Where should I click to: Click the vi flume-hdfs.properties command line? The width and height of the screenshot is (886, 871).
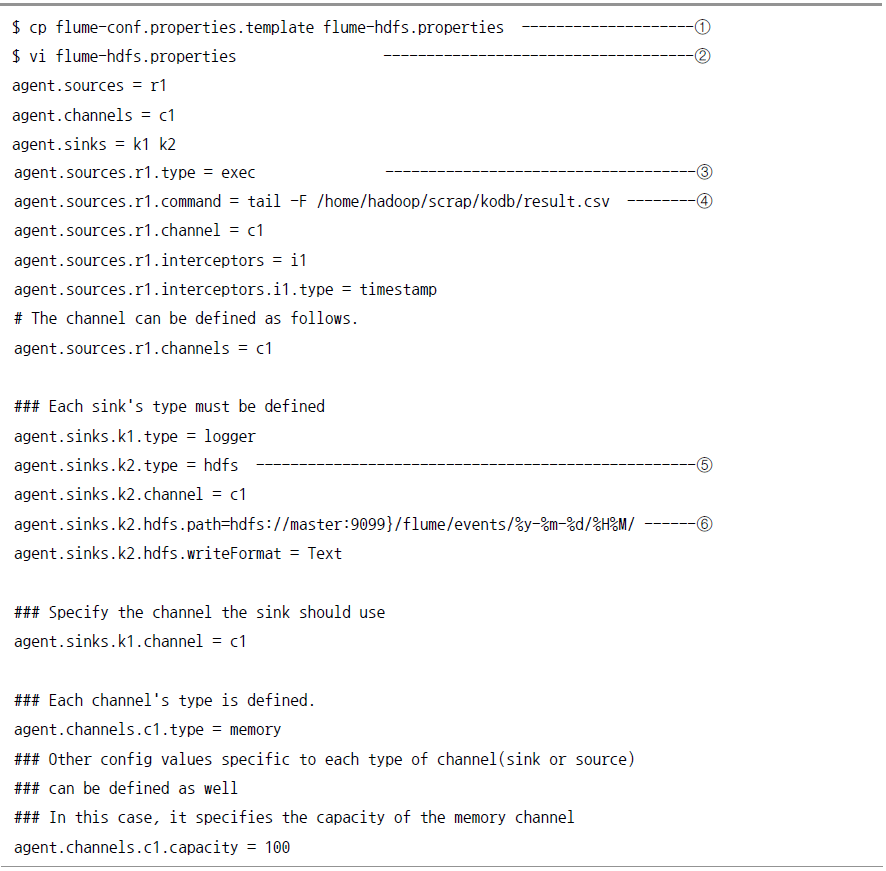point(124,57)
